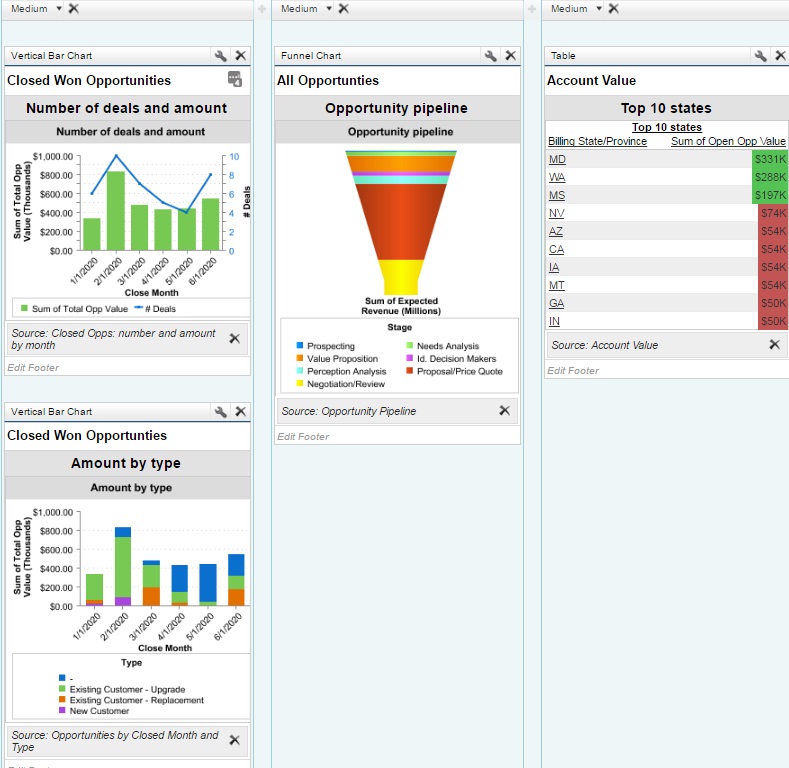This screenshot has width=789, height=768.
Task: Remove source Opportunity Pipeline from funnel chart
Action: tap(504, 411)
